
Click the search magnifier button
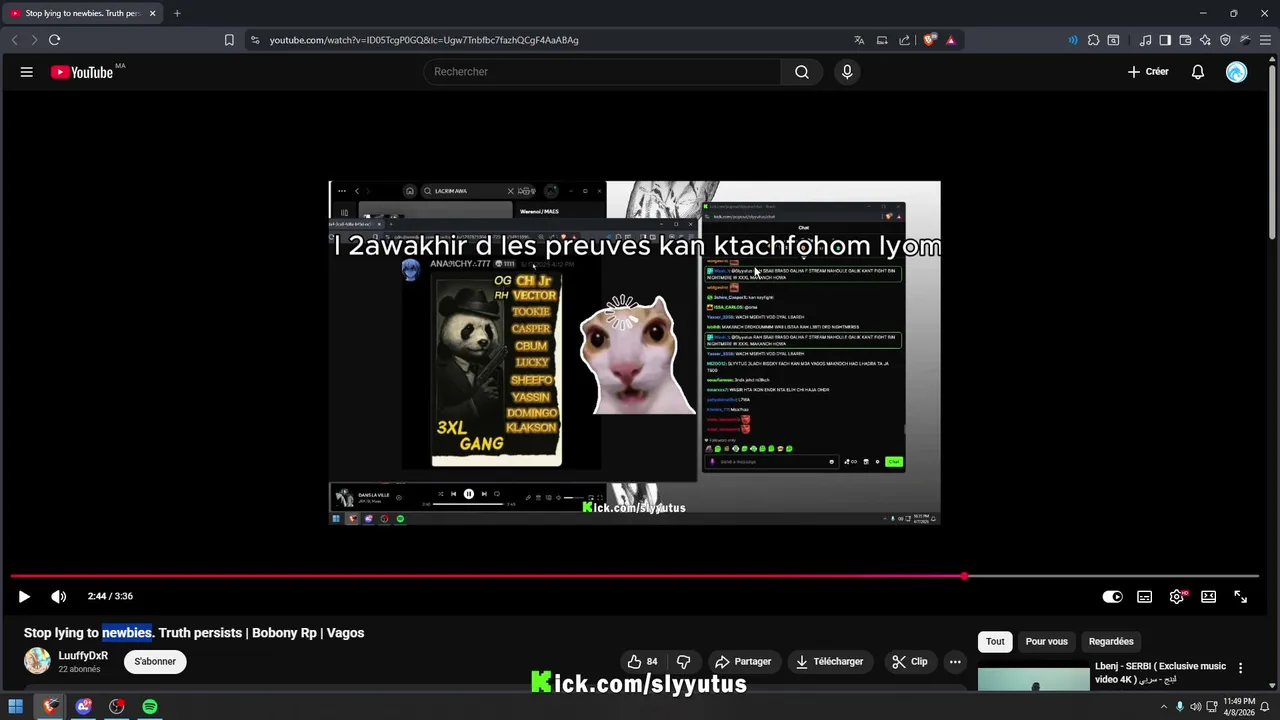click(x=802, y=72)
